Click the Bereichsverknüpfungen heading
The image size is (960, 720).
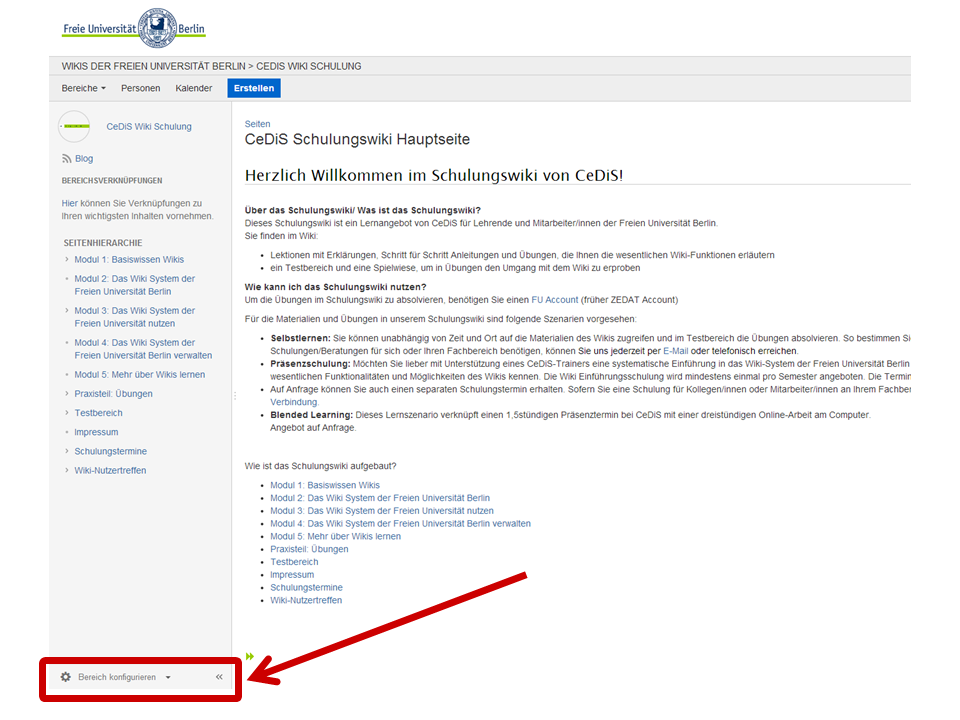click(x=112, y=181)
